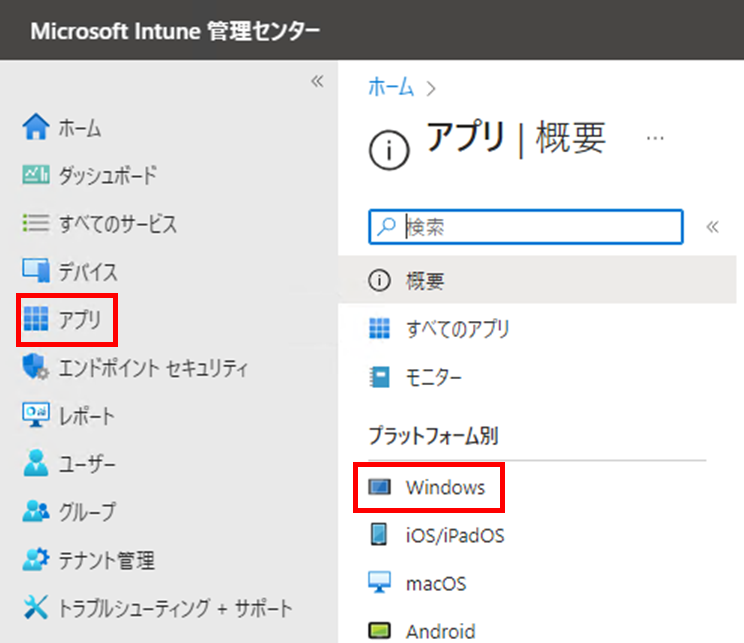Collapse the left navigation sidebar
Image resolution: width=744 pixels, height=643 pixels.
pos(317,81)
